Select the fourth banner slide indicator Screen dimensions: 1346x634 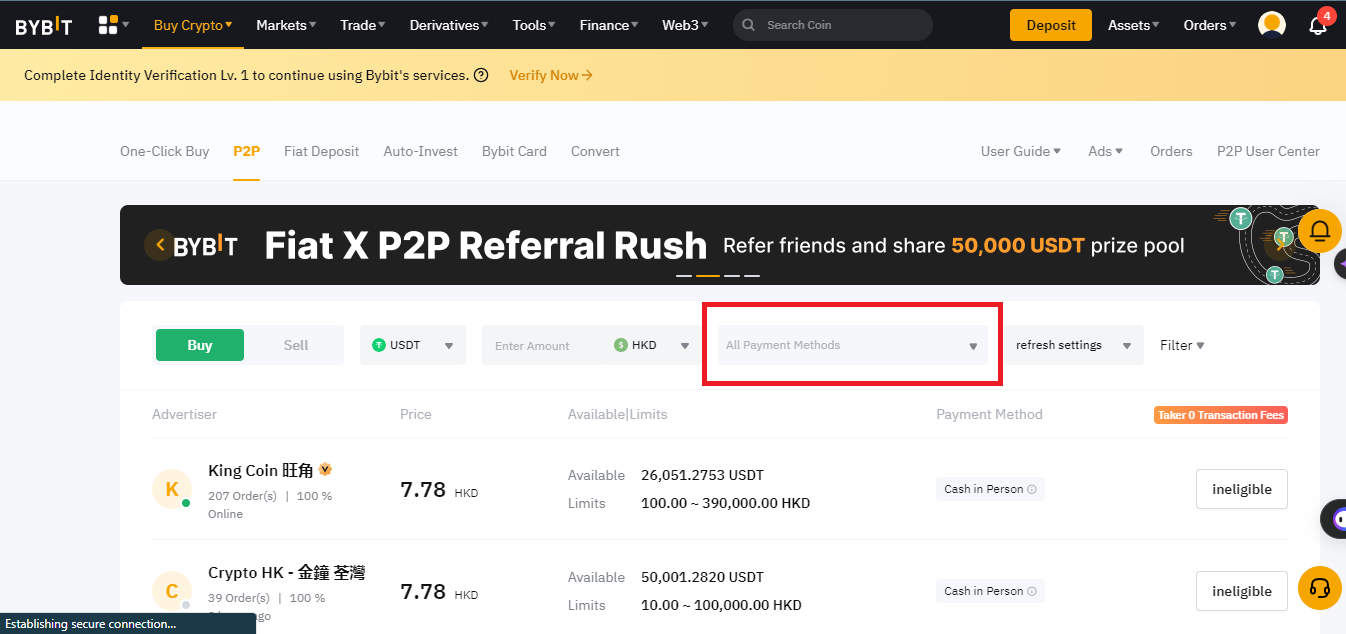coord(752,275)
